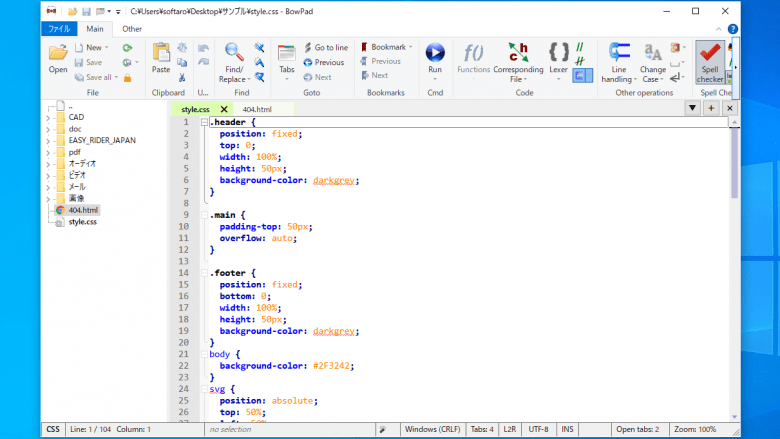Collapse the body block fold marker

(x=204, y=354)
